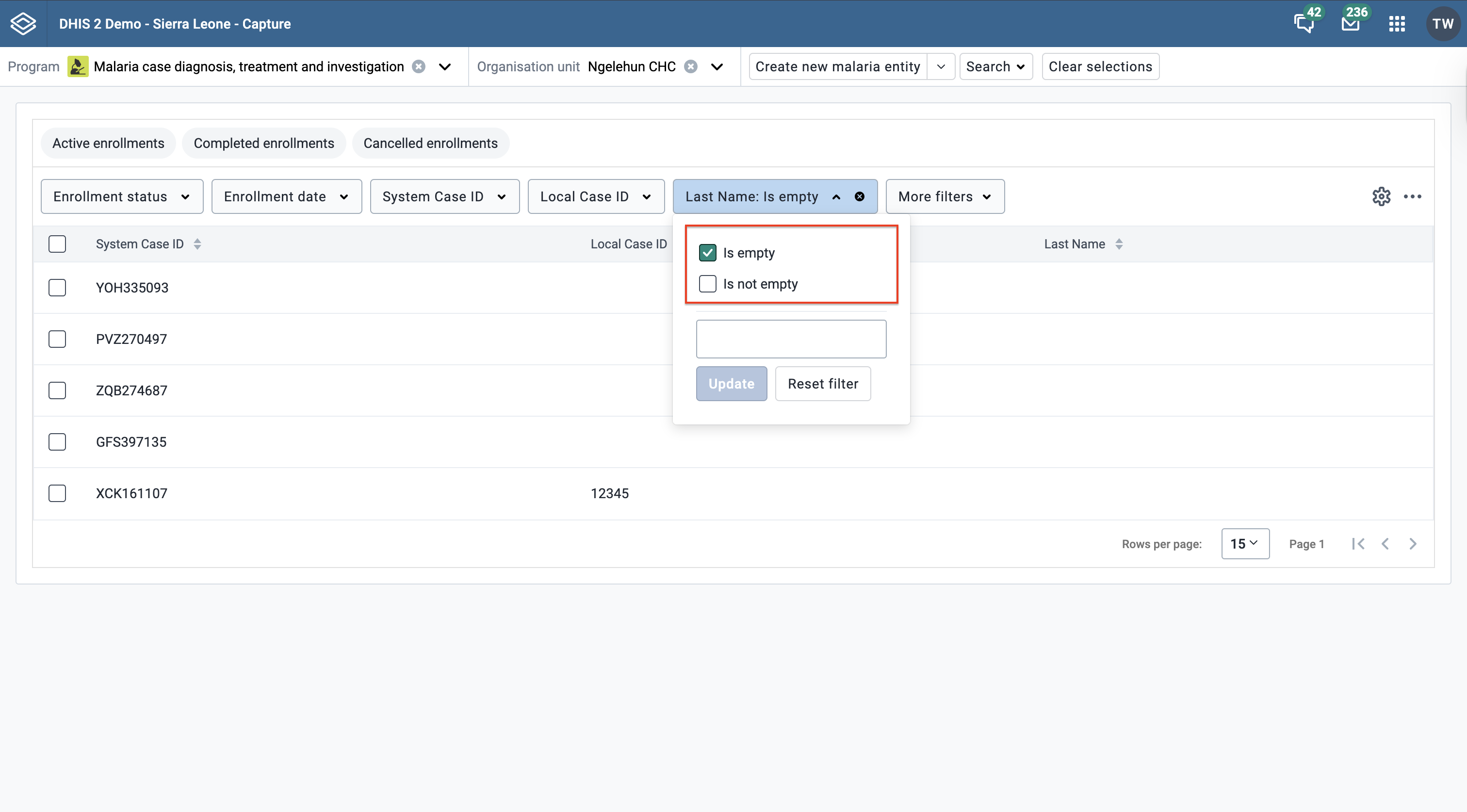Switch to Completed enrollments tab
This screenshot has width=1467, height=812.
[x=264, y=143]
